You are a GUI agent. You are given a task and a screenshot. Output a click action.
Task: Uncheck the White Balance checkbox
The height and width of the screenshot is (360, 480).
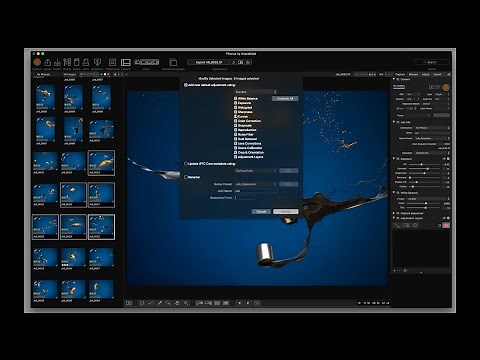[235, 99]
